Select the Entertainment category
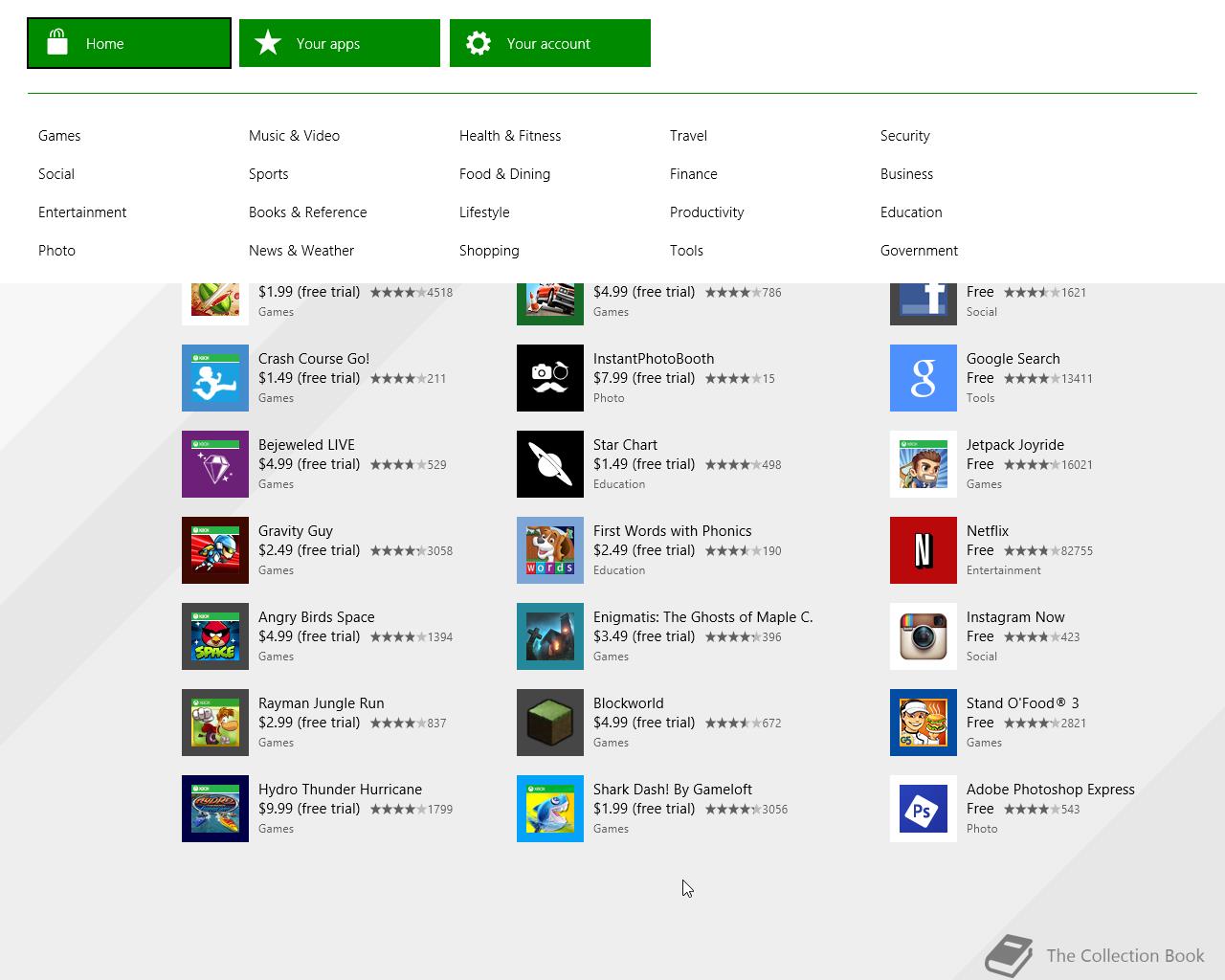Image resolution: width=1225 pixels, height=980 pixels. click(x=82, y=212)
